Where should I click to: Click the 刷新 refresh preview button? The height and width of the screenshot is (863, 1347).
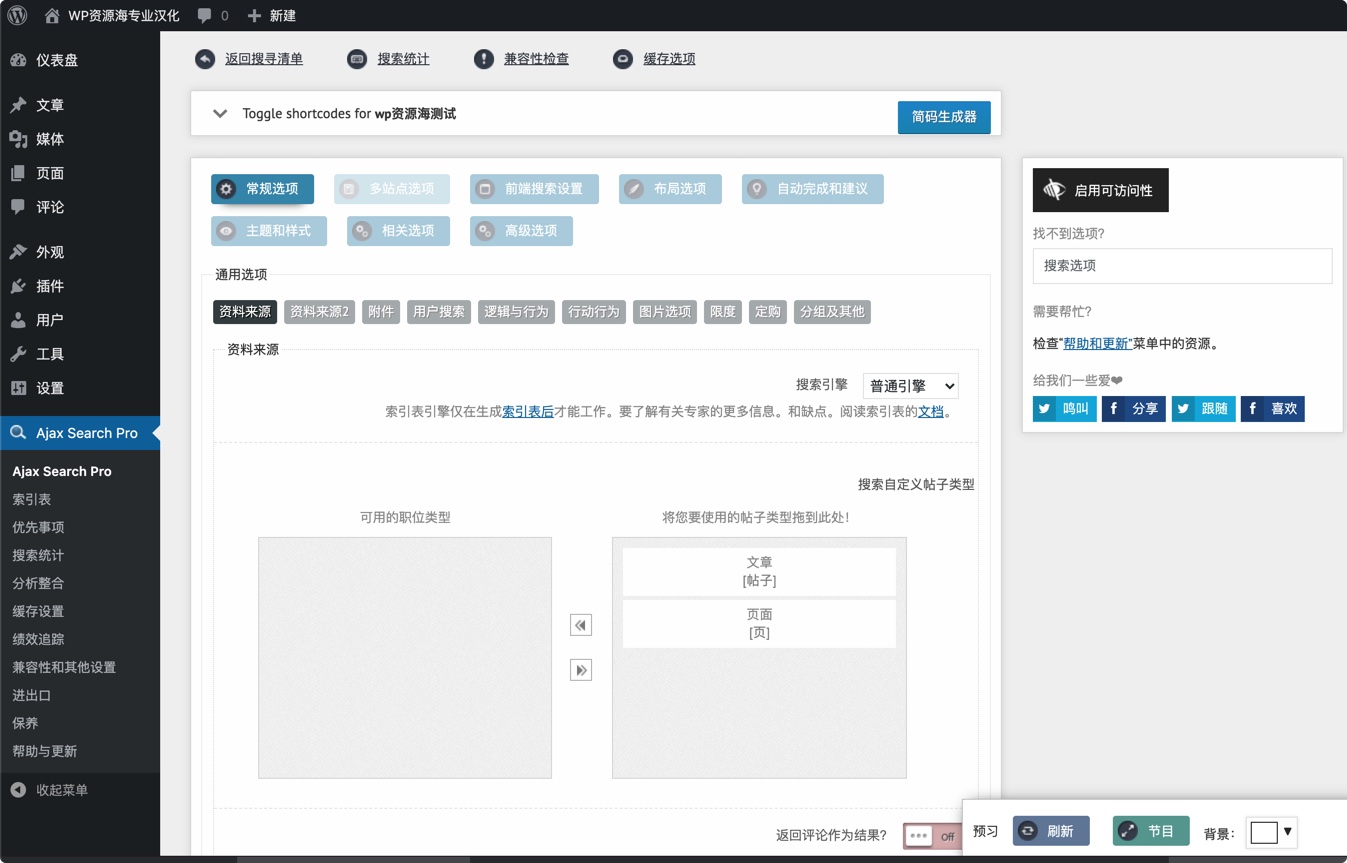(1051, 831)
